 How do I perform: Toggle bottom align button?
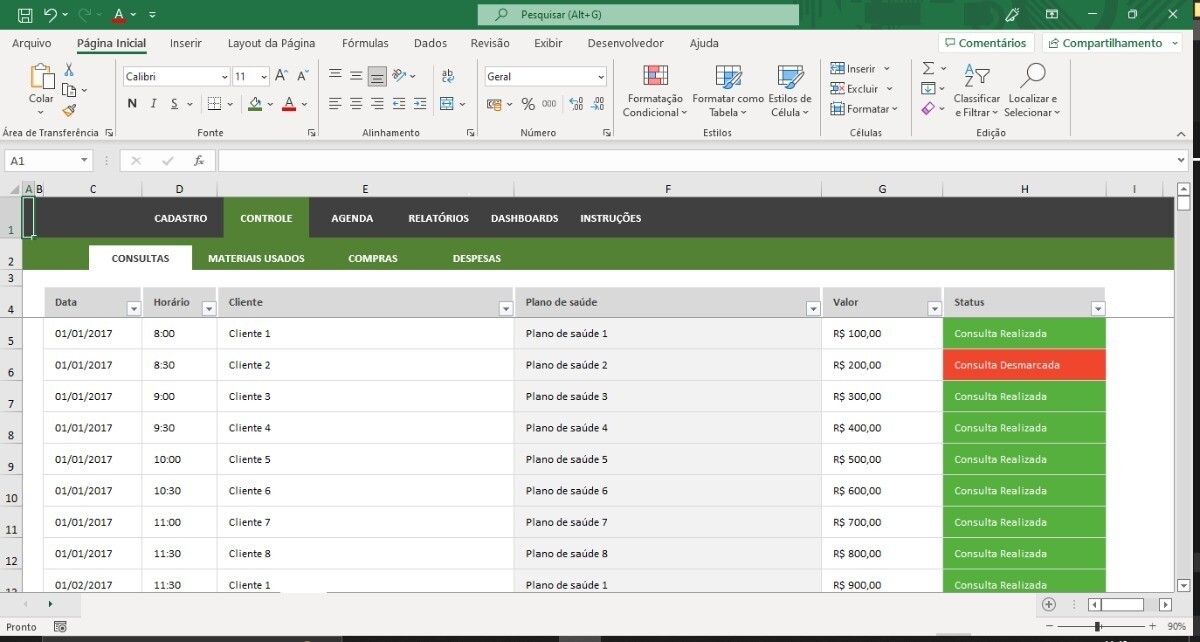tap(377, 76)
